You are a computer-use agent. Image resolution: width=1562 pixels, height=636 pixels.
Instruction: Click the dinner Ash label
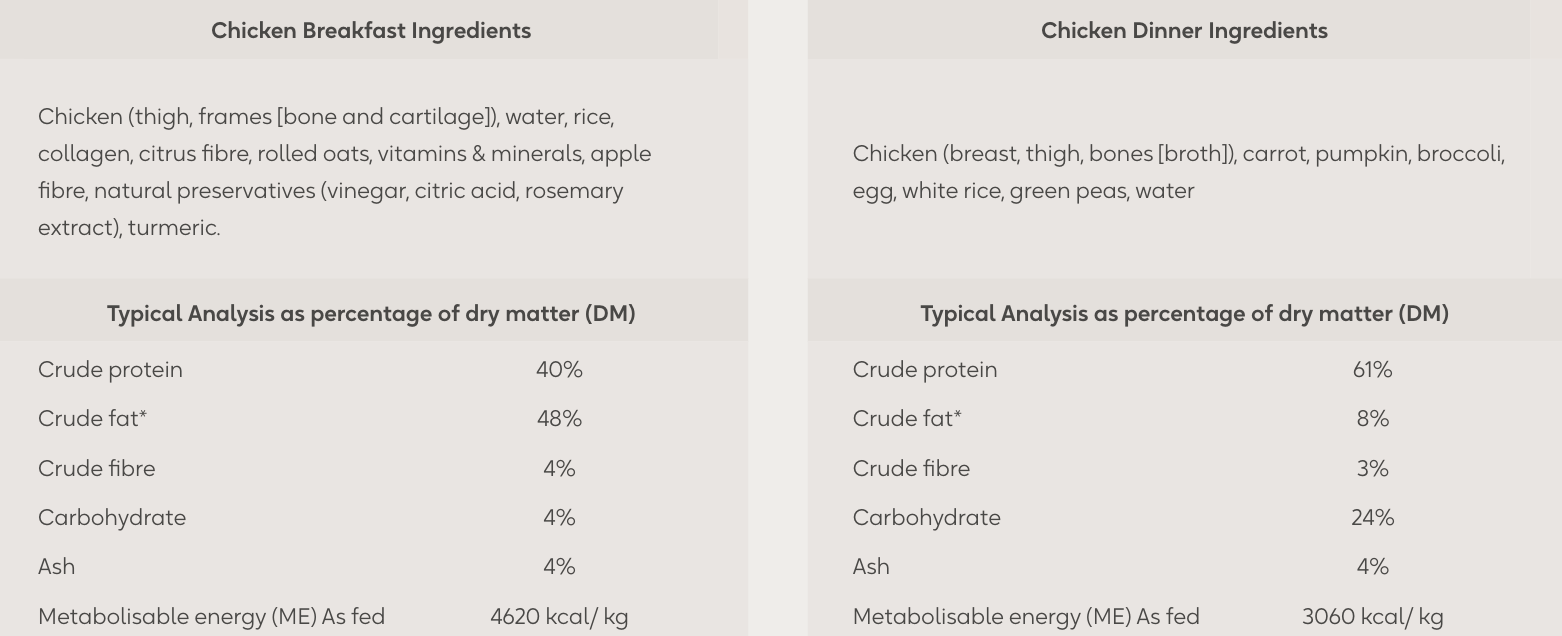(x=871, y=566)
